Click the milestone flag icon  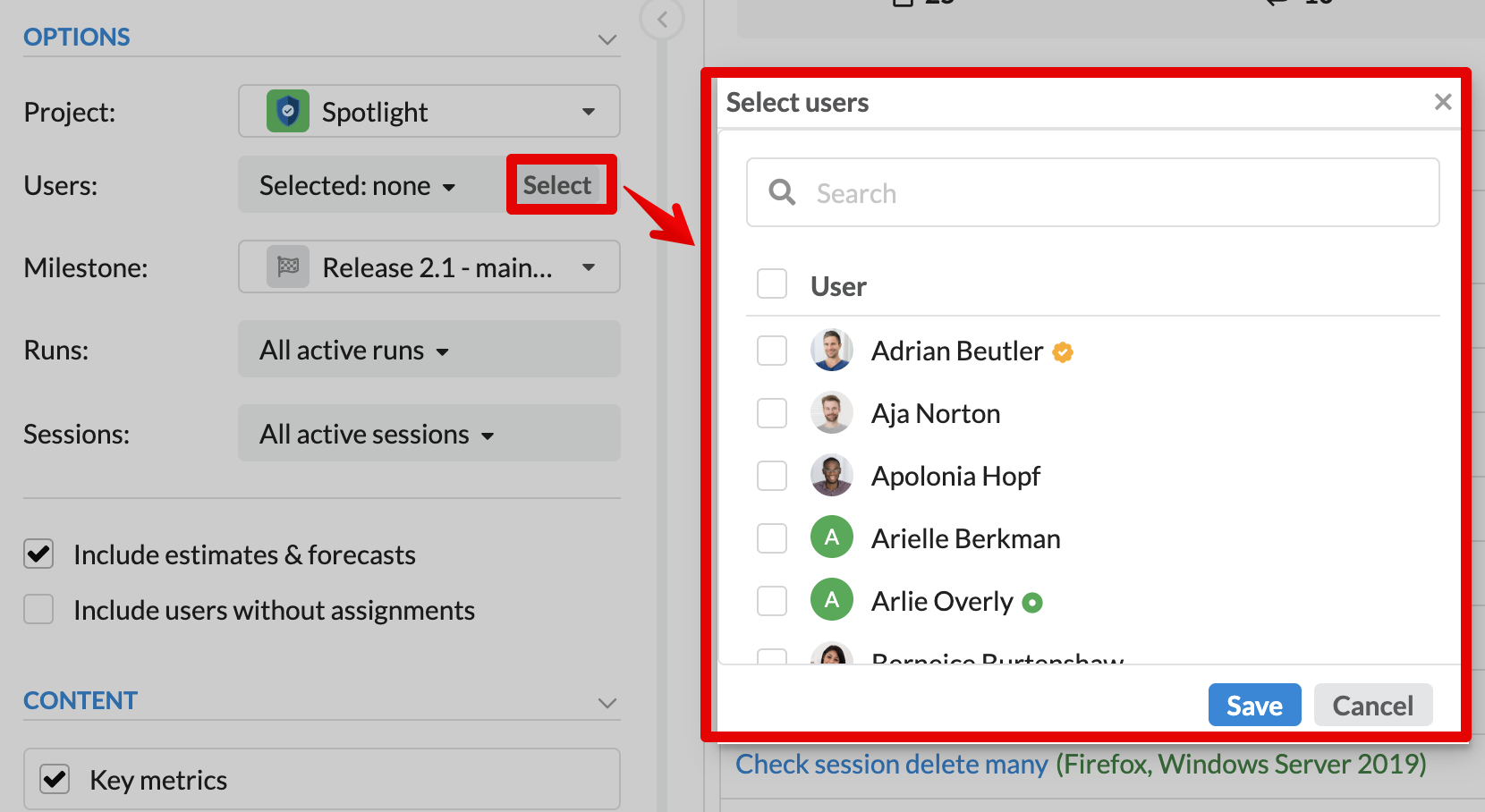pyautogui.click(x=288, y=266)
